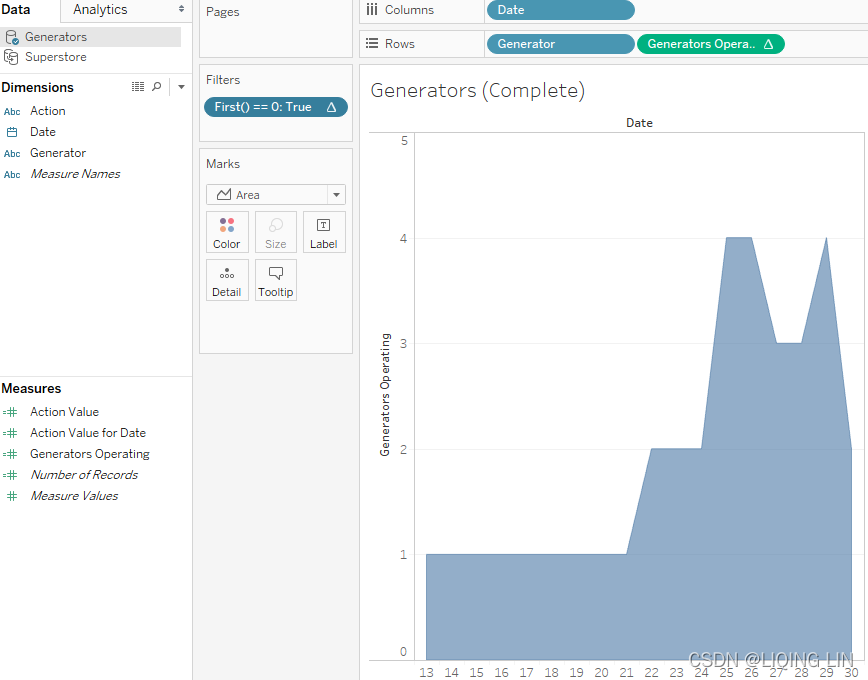
Task: Click the Measures section header
Action: [31, 389]
